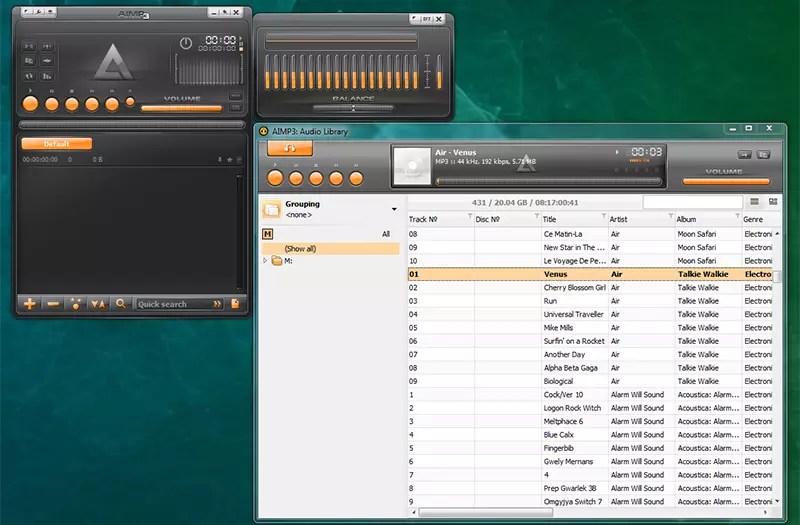Click Stop in the Audio Library window
The image size is (800, 525).
(316, 179)
